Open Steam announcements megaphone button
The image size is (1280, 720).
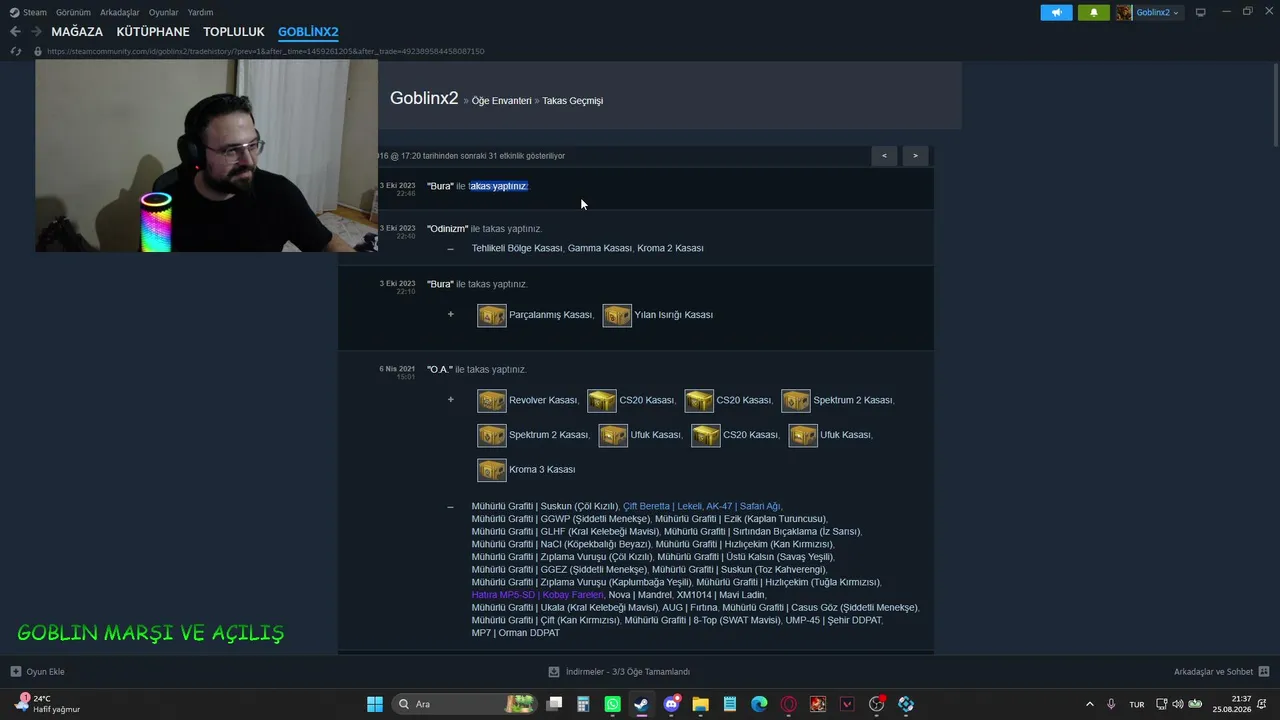1056,12
